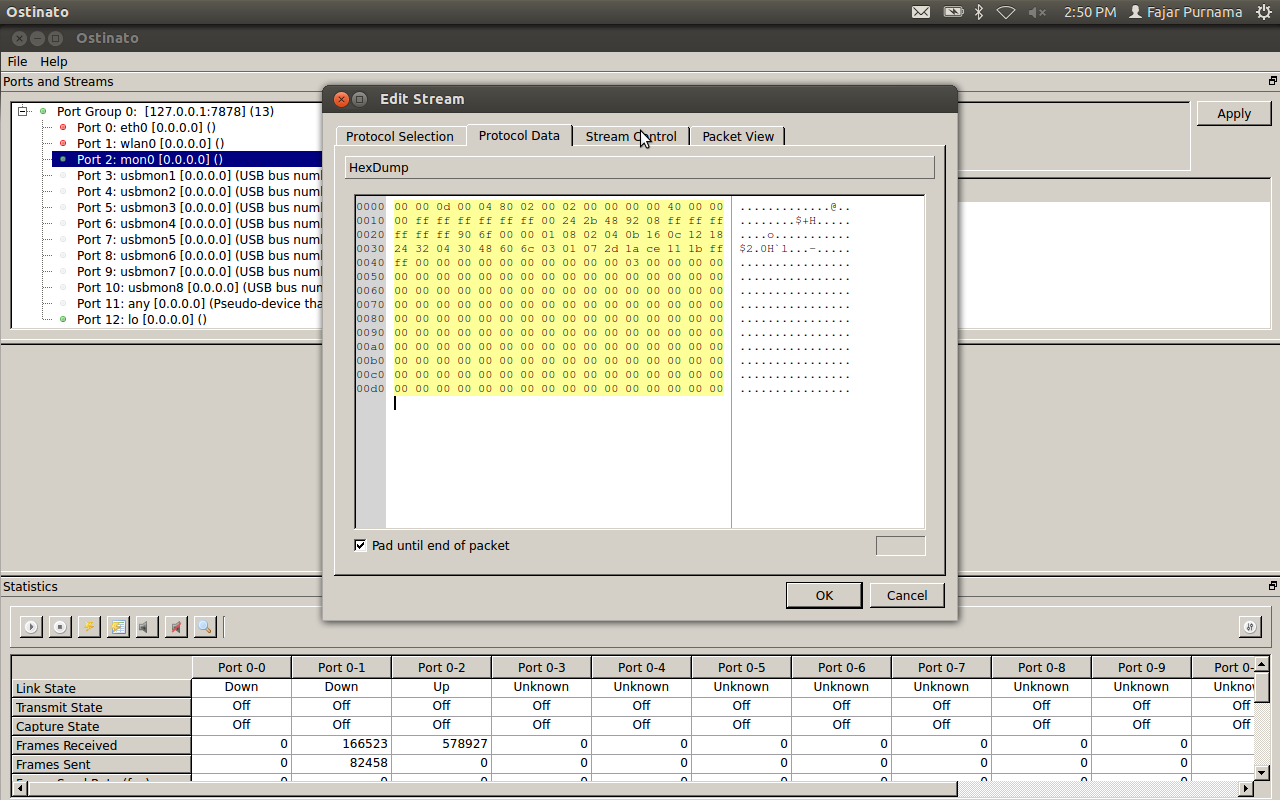Screen dimensions: 1280x800
Task: Stop transmit with the stop icon
Action: point(60,627)
